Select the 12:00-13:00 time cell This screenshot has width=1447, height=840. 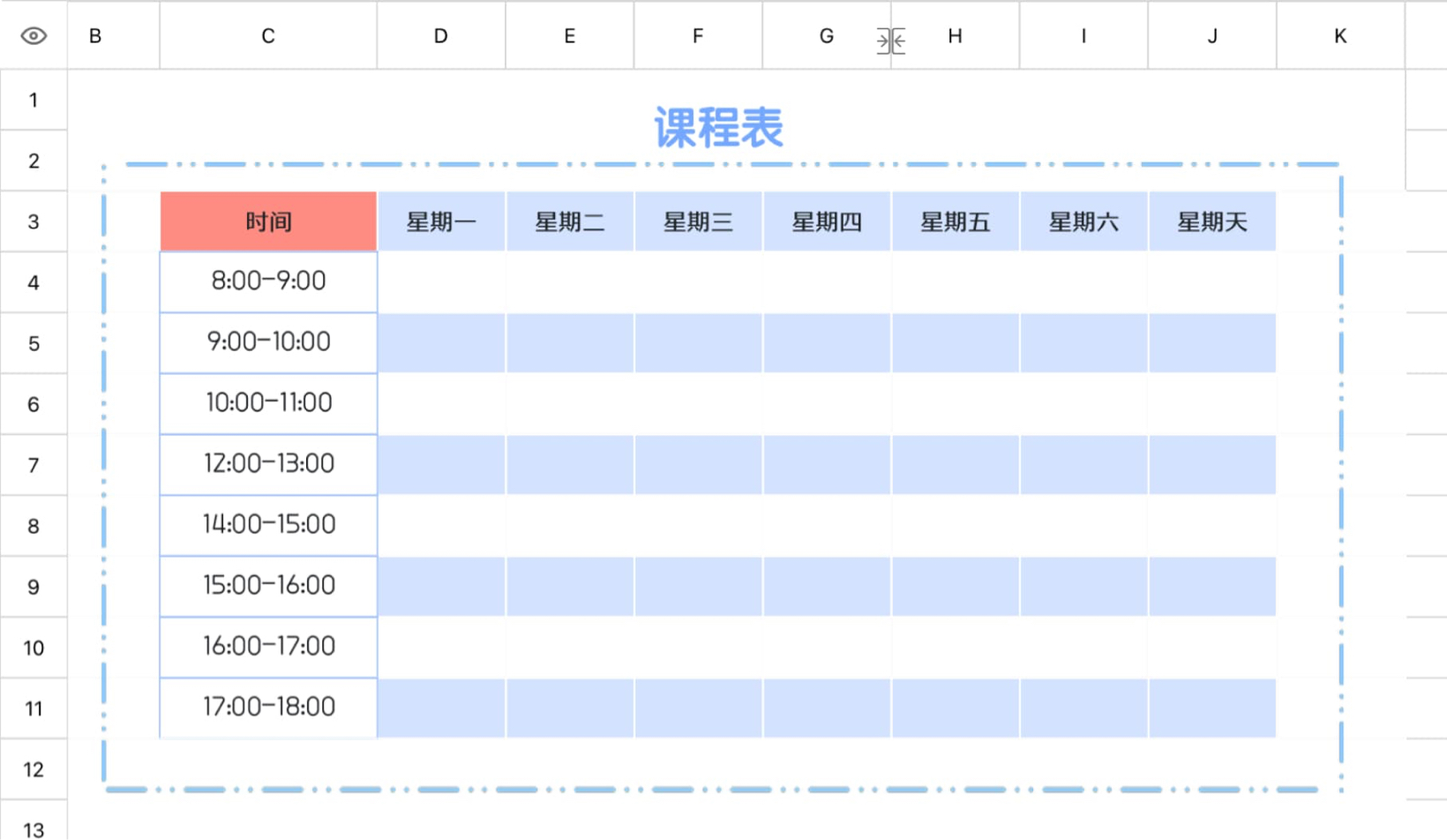(268, 465)
